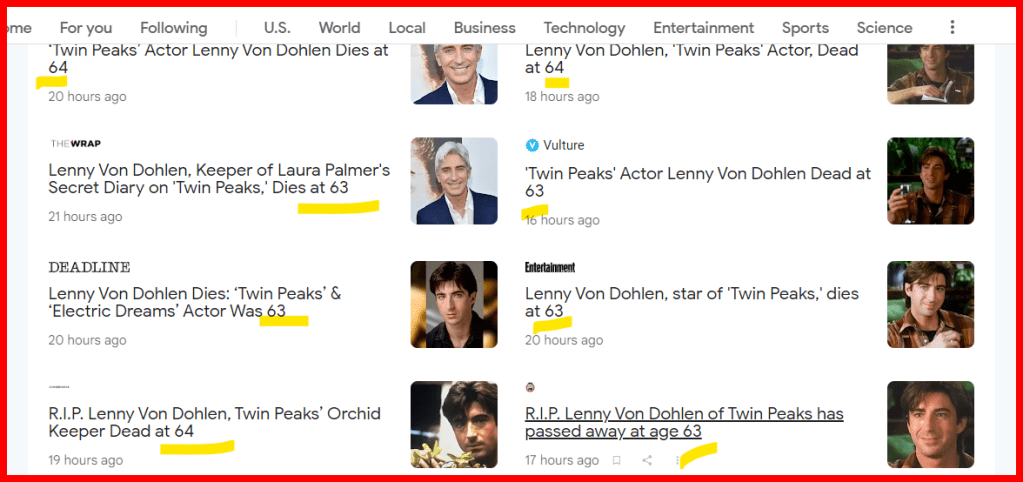Go to the Technology section
1023x482 pixels.
(584, 28)
